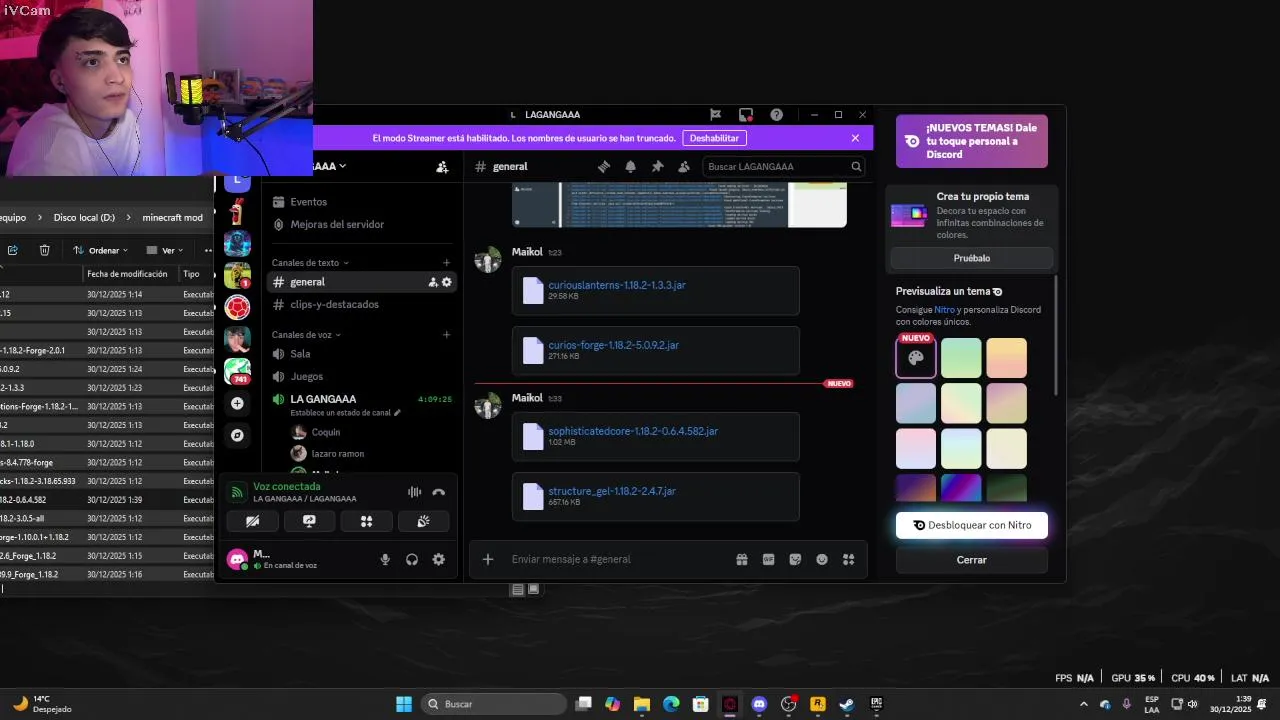
Task: Click Cerrar in the themes panel
Action: click(x=972, y=560)
